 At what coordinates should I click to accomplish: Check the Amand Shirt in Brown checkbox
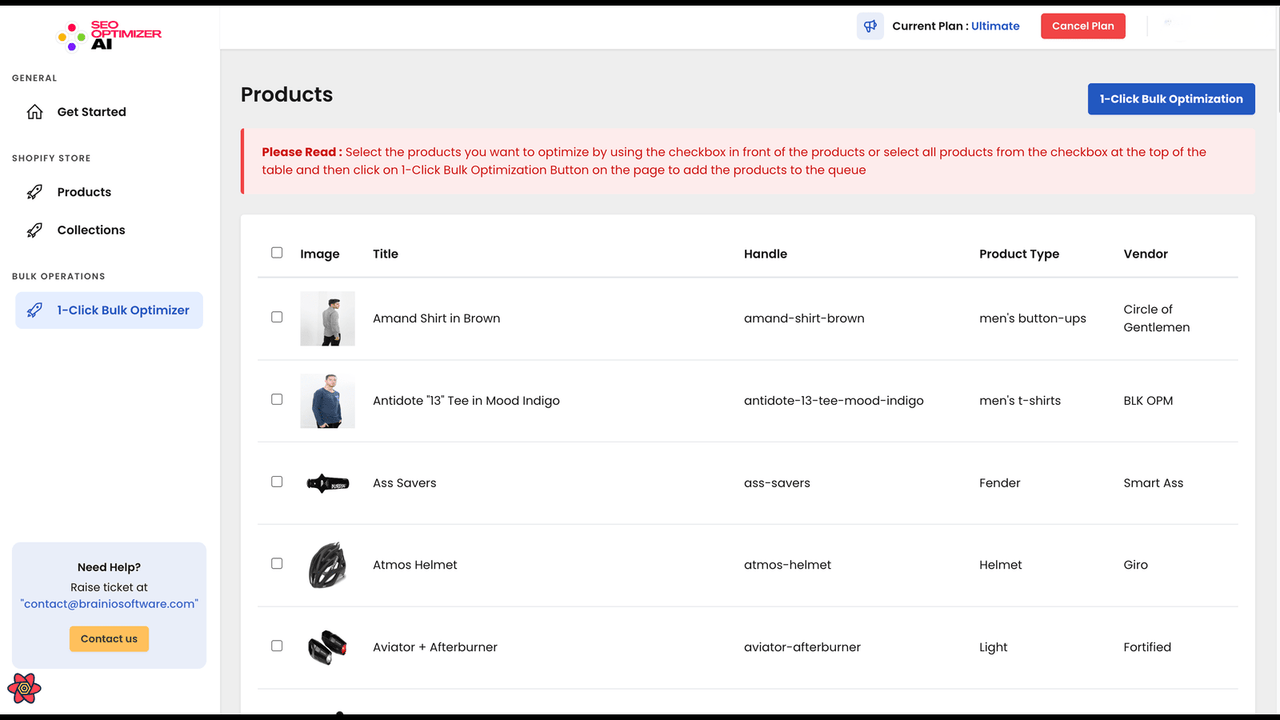(x=277, y=317)
